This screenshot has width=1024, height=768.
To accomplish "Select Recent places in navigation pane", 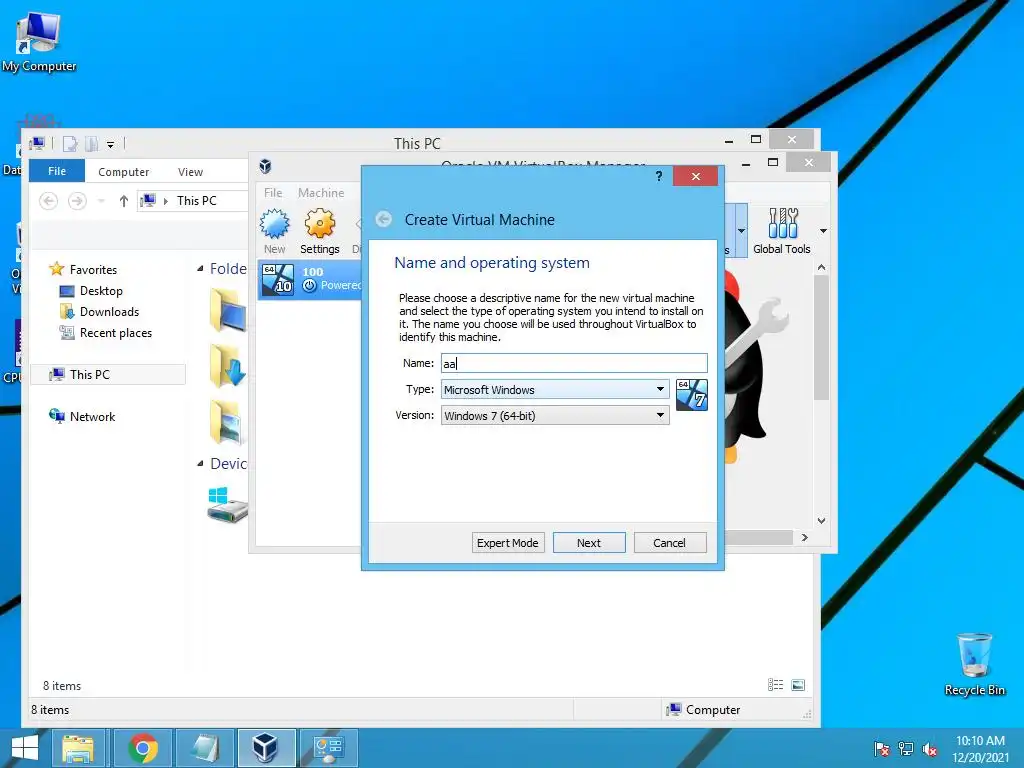I will pyautogui.click(x=105, y=332).
